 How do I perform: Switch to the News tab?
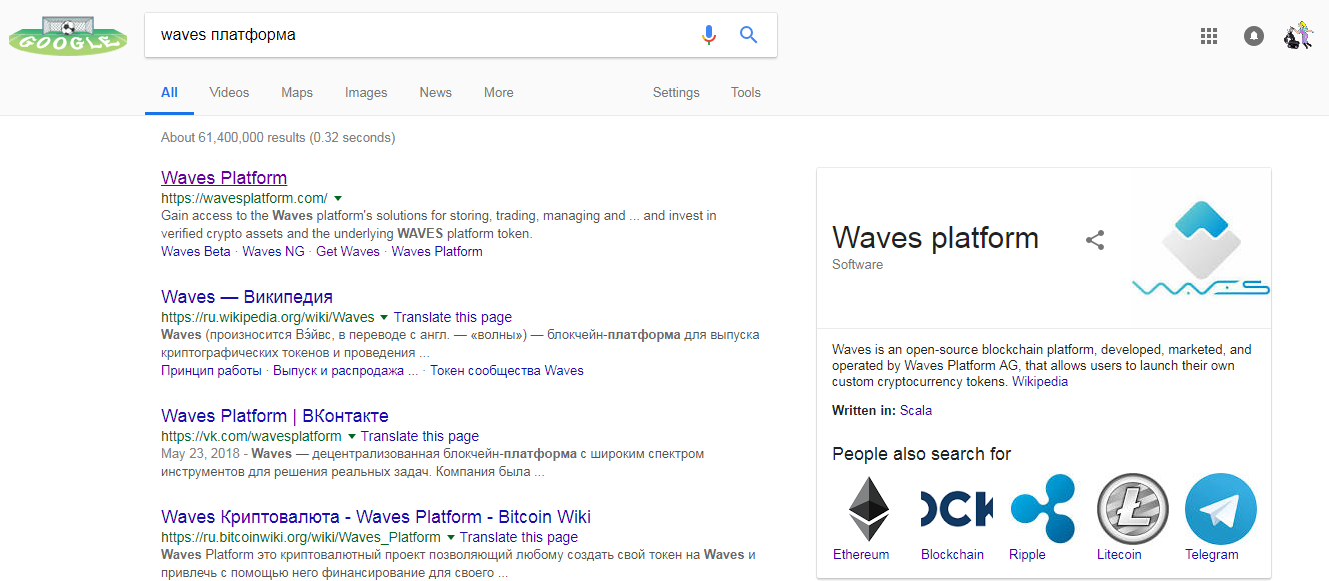pos(435,92)
